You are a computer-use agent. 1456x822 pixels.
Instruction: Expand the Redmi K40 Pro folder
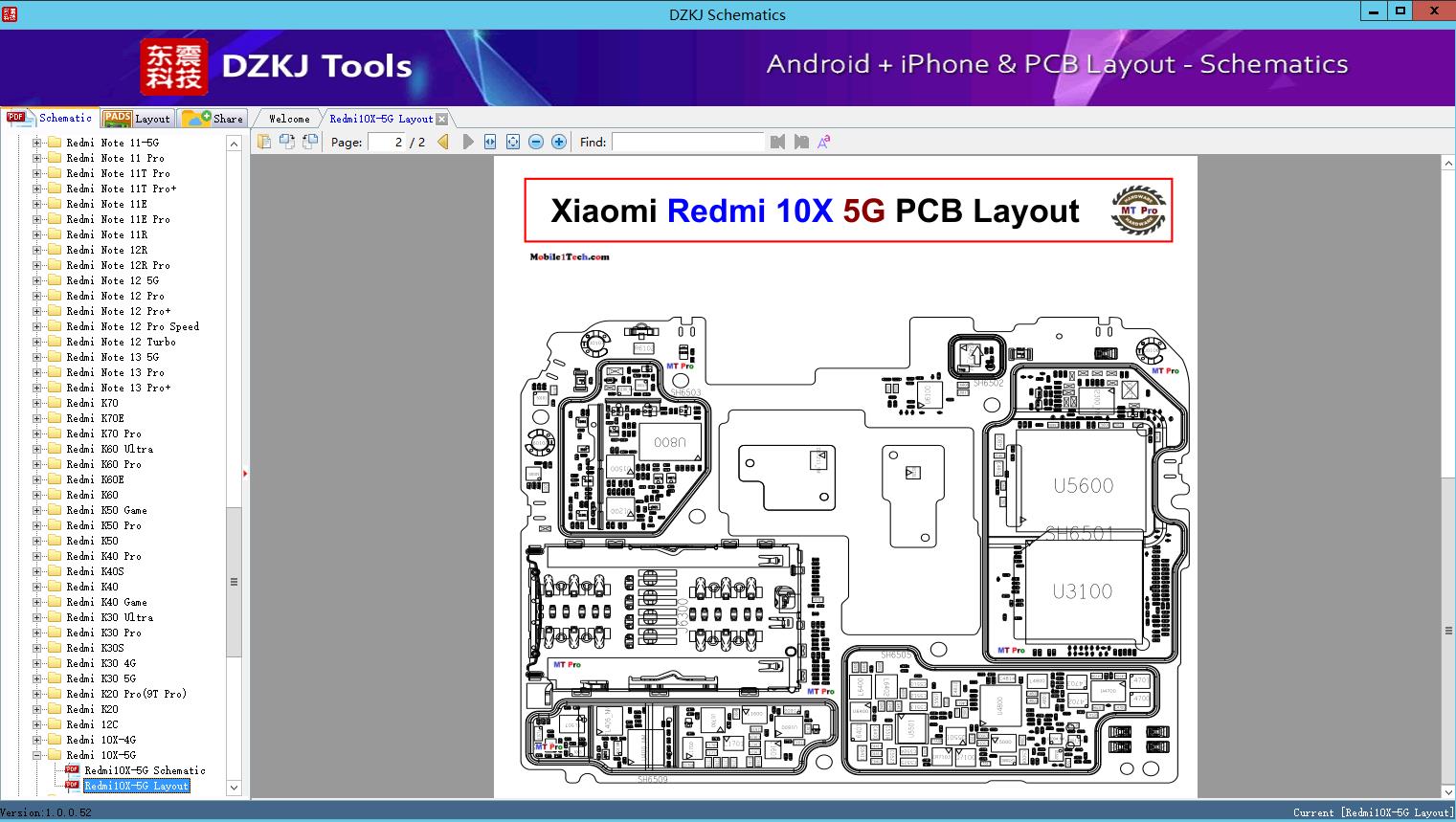point(36,556)
